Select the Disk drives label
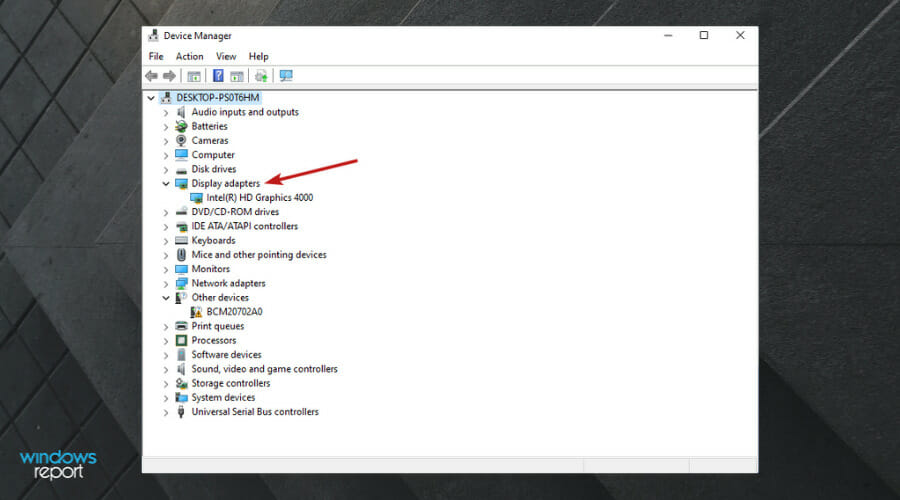This screenshot has height=500, width=900. (214, 169)
